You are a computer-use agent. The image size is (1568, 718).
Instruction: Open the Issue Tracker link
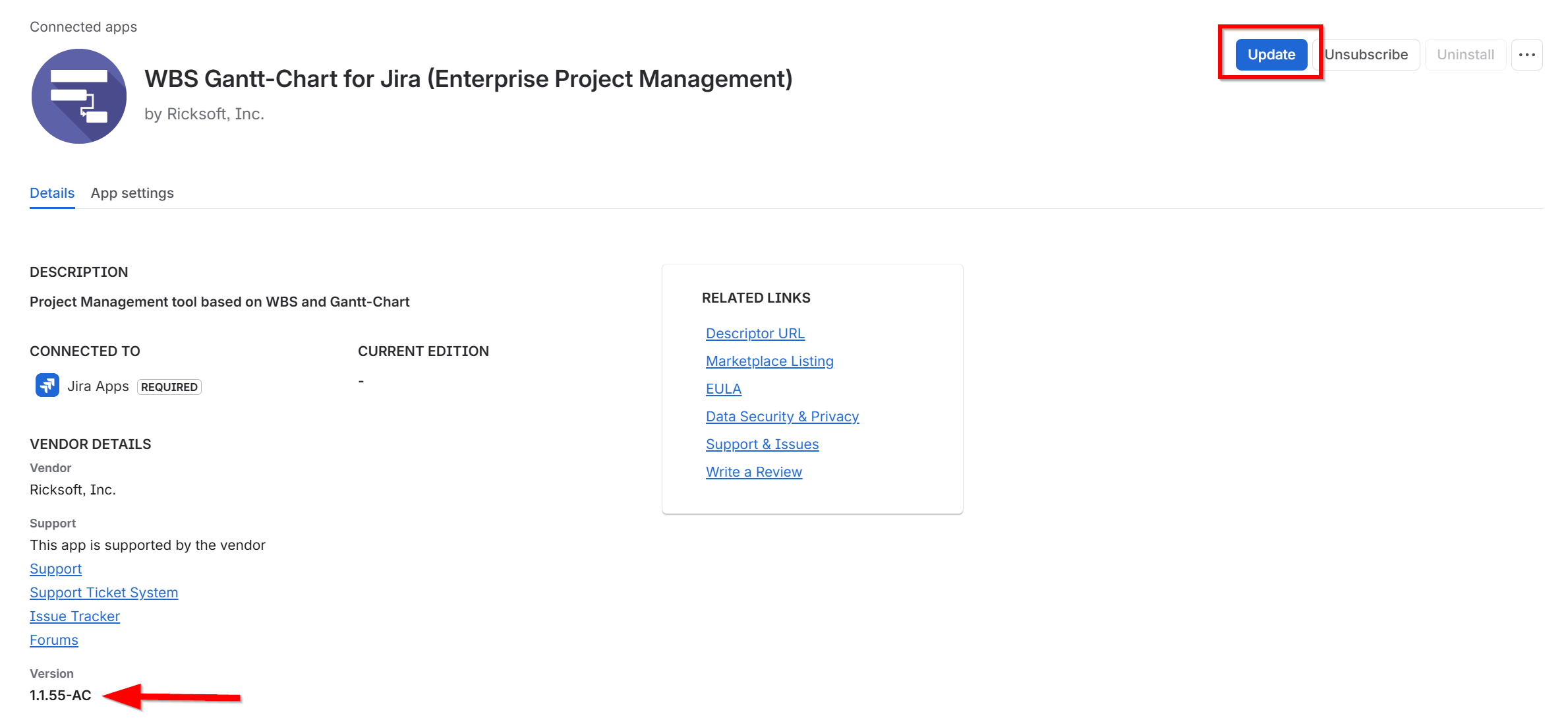click(75, 616)
